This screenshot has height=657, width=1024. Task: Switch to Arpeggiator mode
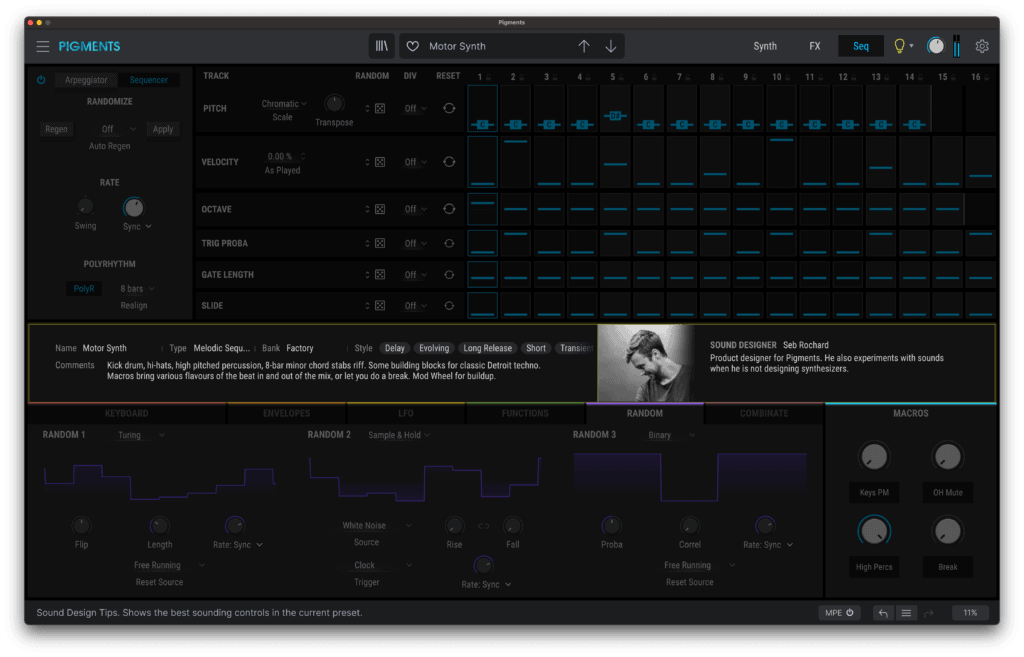coord(86,80)
